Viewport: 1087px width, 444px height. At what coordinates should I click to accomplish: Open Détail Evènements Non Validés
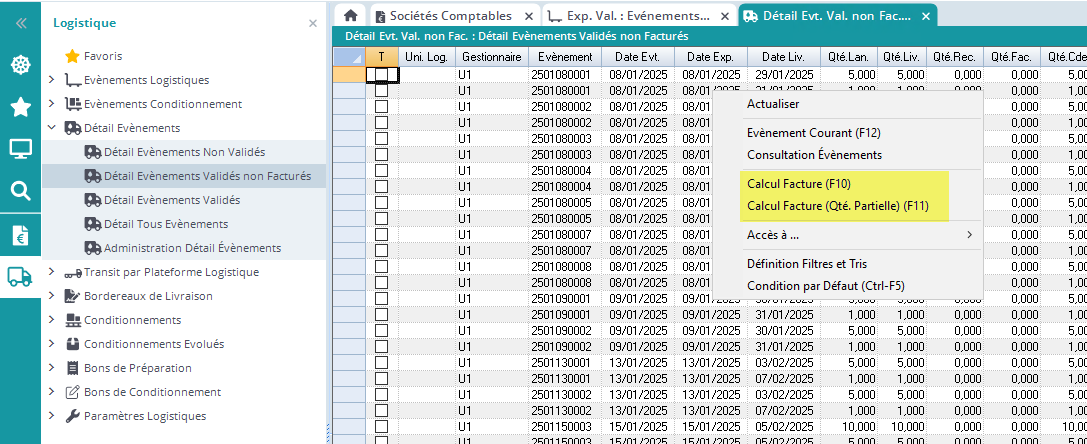[184, 152]
